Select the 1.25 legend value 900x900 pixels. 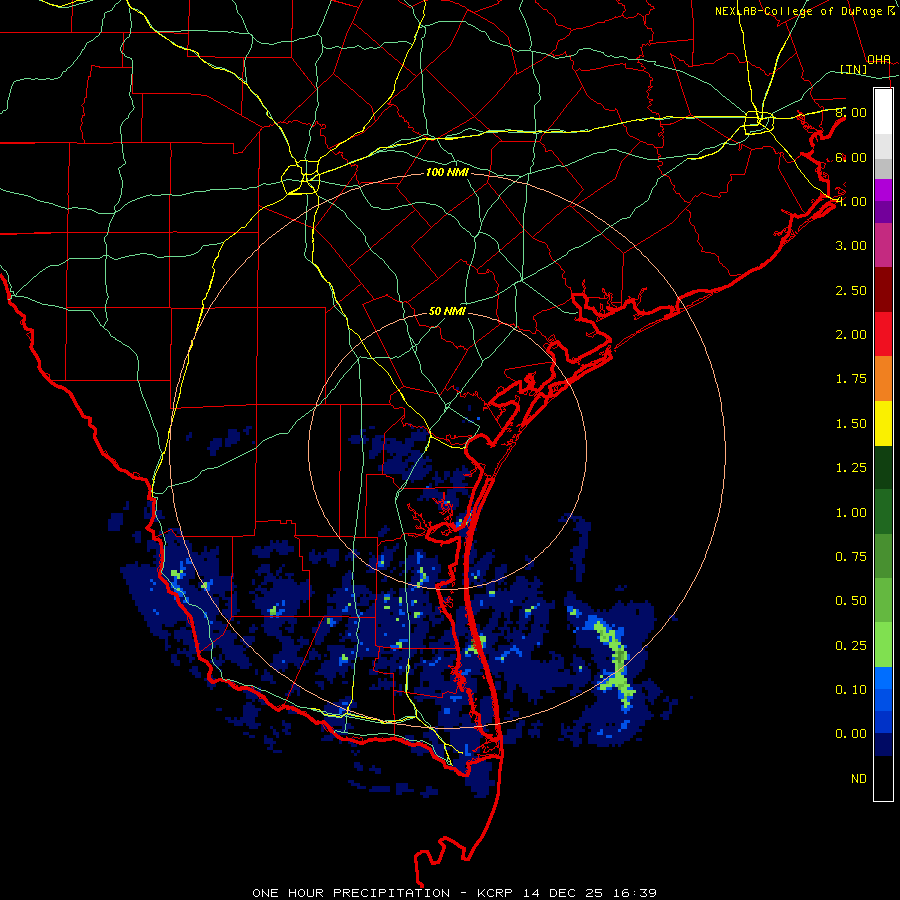tap(851, 468)
